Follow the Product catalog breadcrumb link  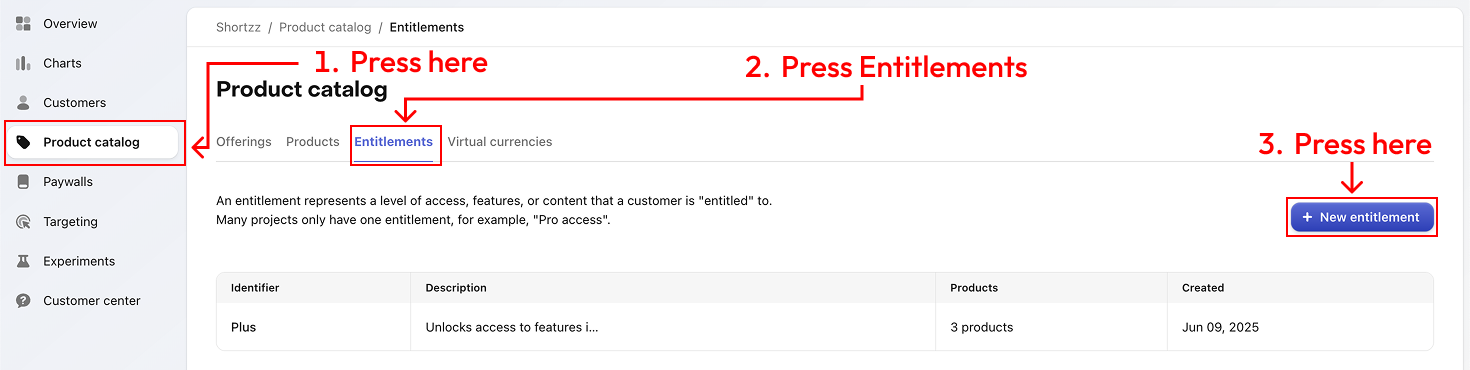pyautogui.click(x=325, y=27)
